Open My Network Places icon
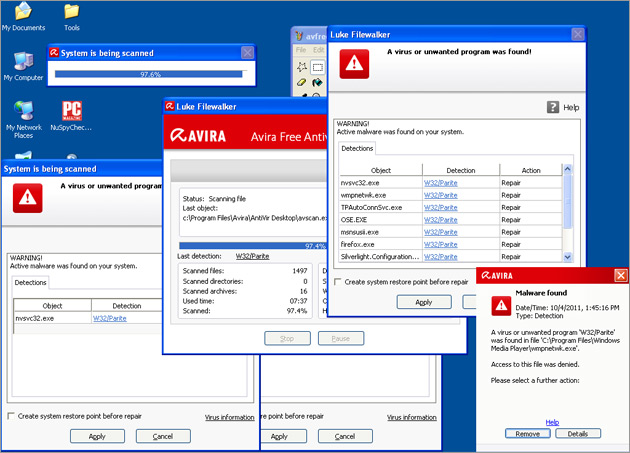Image resolution: width=630 pixels, height=453 pixels. tap(24, 120)
